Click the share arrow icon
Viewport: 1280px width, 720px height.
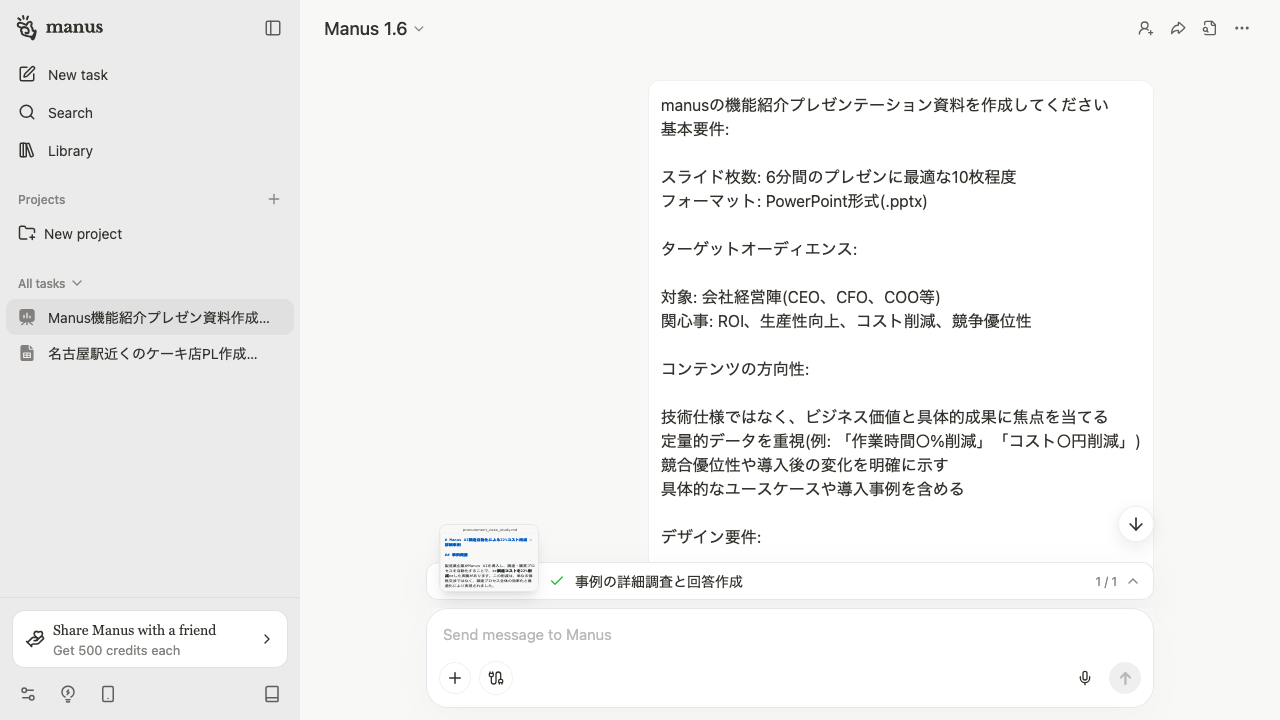[1178, 28]
